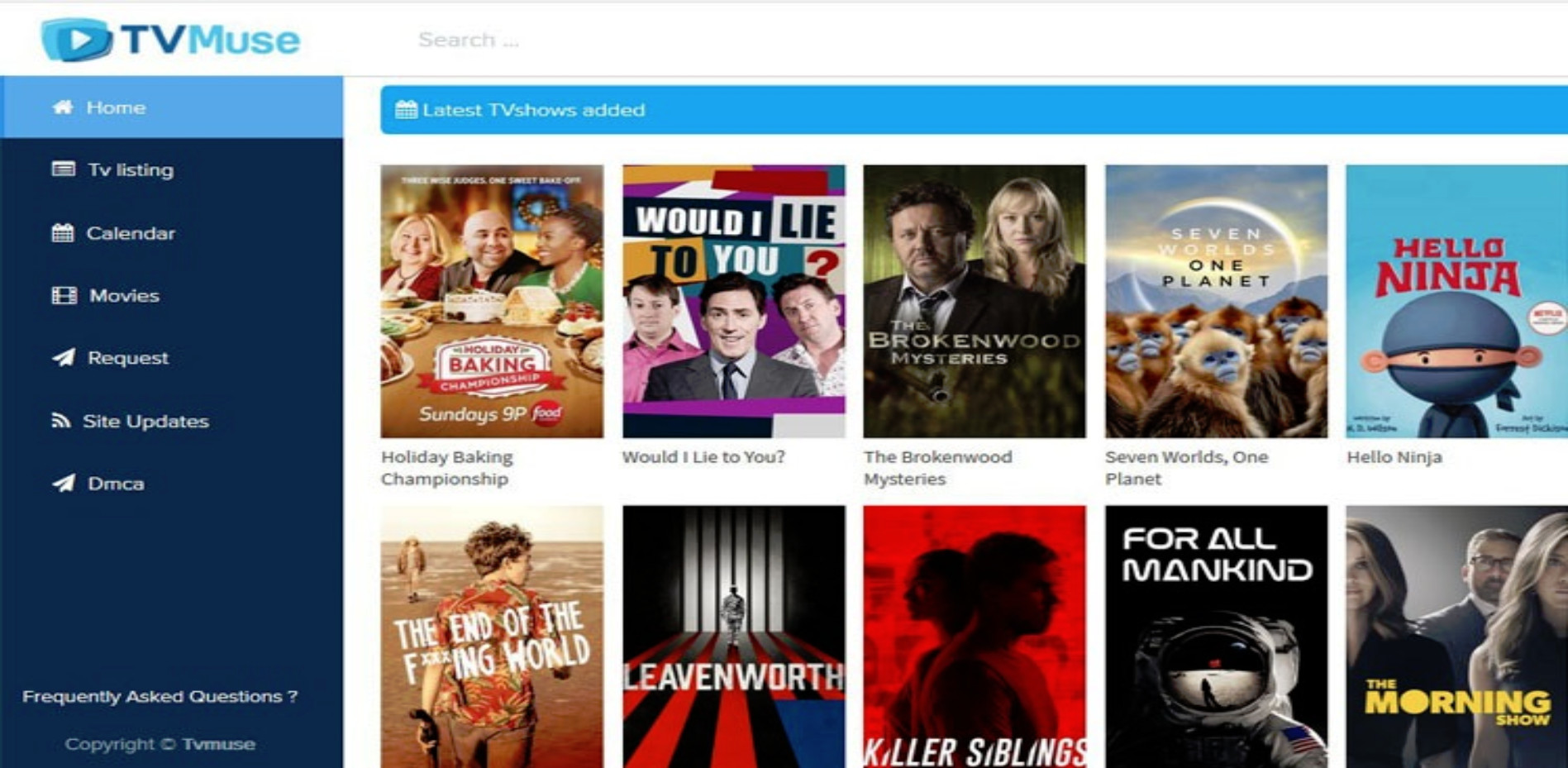Click the Latest TVshows added header bar
Image resolution: width=1568 pixels, height=768 pixels.
coord(974,109)
